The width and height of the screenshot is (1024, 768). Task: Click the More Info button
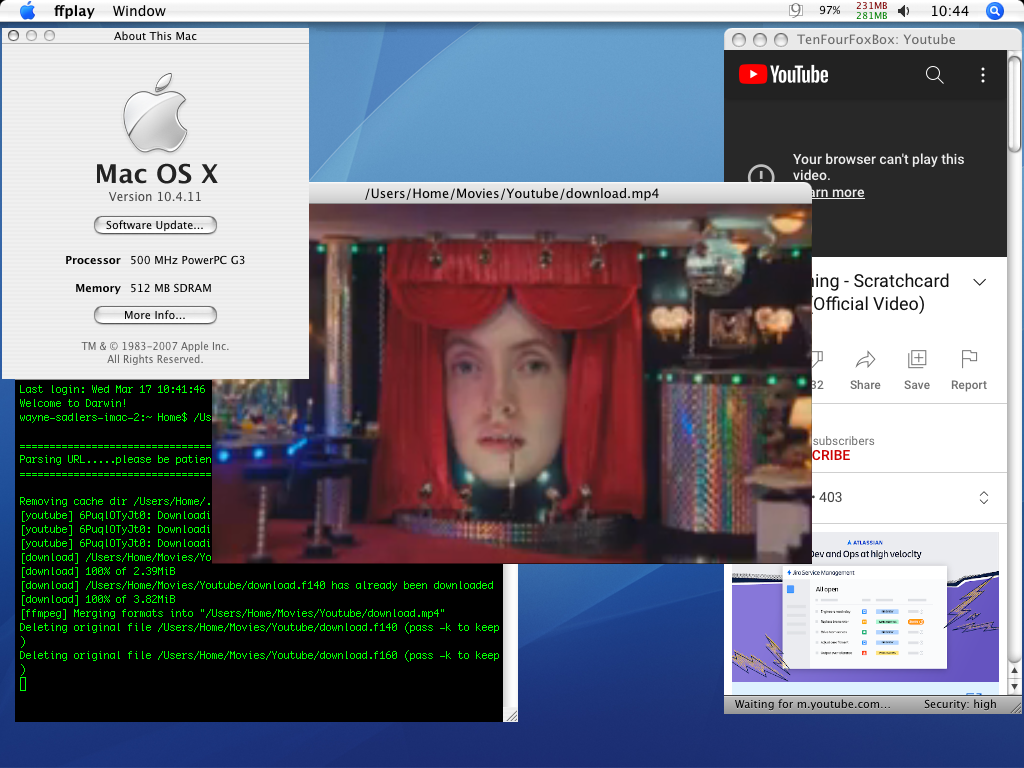[x=155, y=315]
